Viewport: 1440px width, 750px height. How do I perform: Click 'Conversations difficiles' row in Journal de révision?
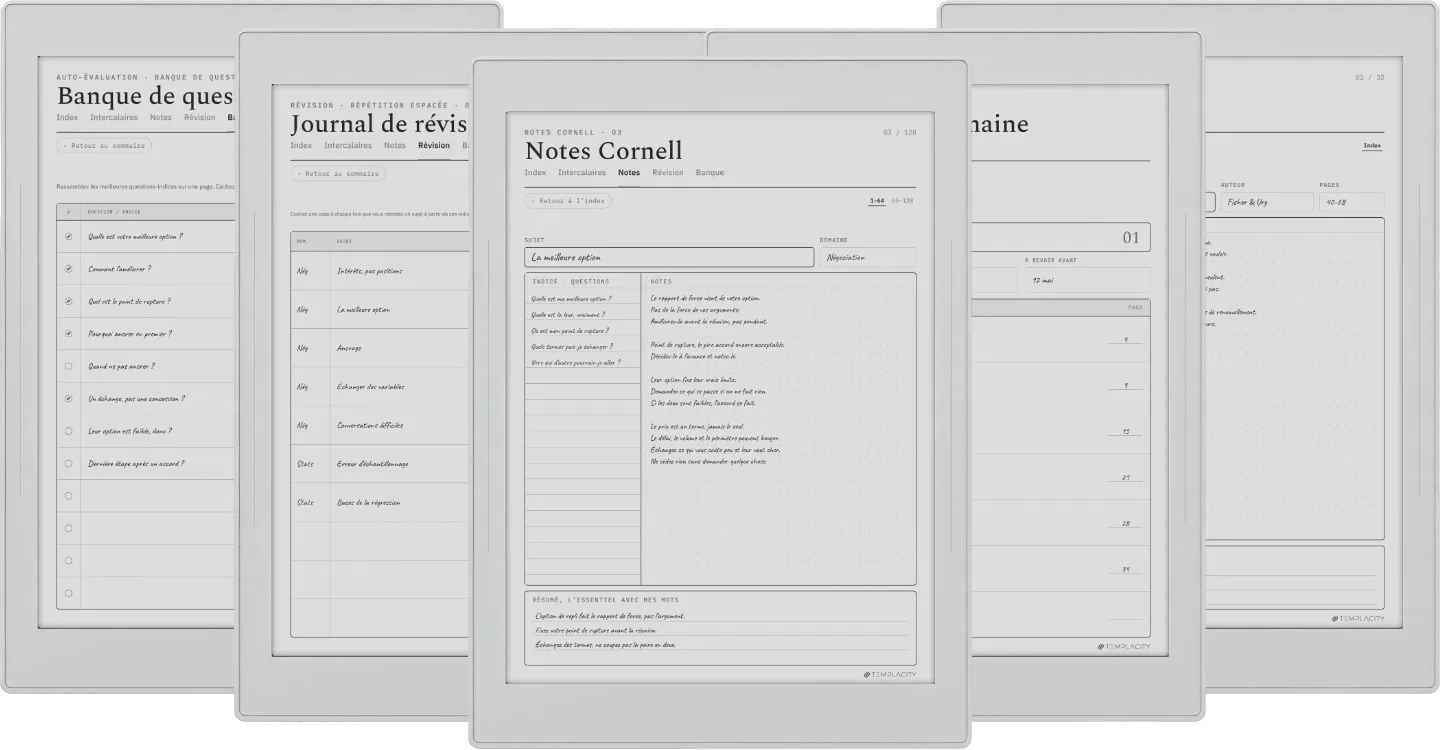pyautogui.click(x=380, y=425)
